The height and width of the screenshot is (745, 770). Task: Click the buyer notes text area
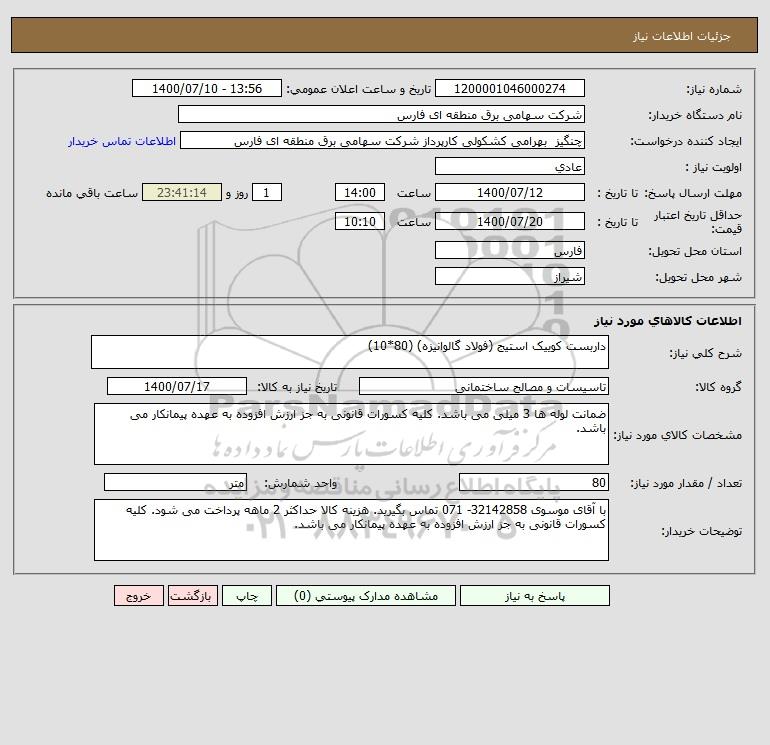(x=351, y=530)
